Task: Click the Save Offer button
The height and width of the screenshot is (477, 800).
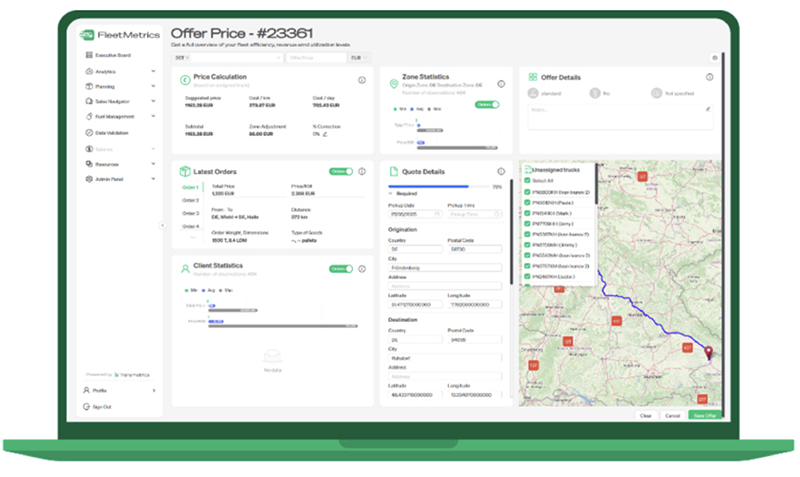Action: (x=703, y=415)
